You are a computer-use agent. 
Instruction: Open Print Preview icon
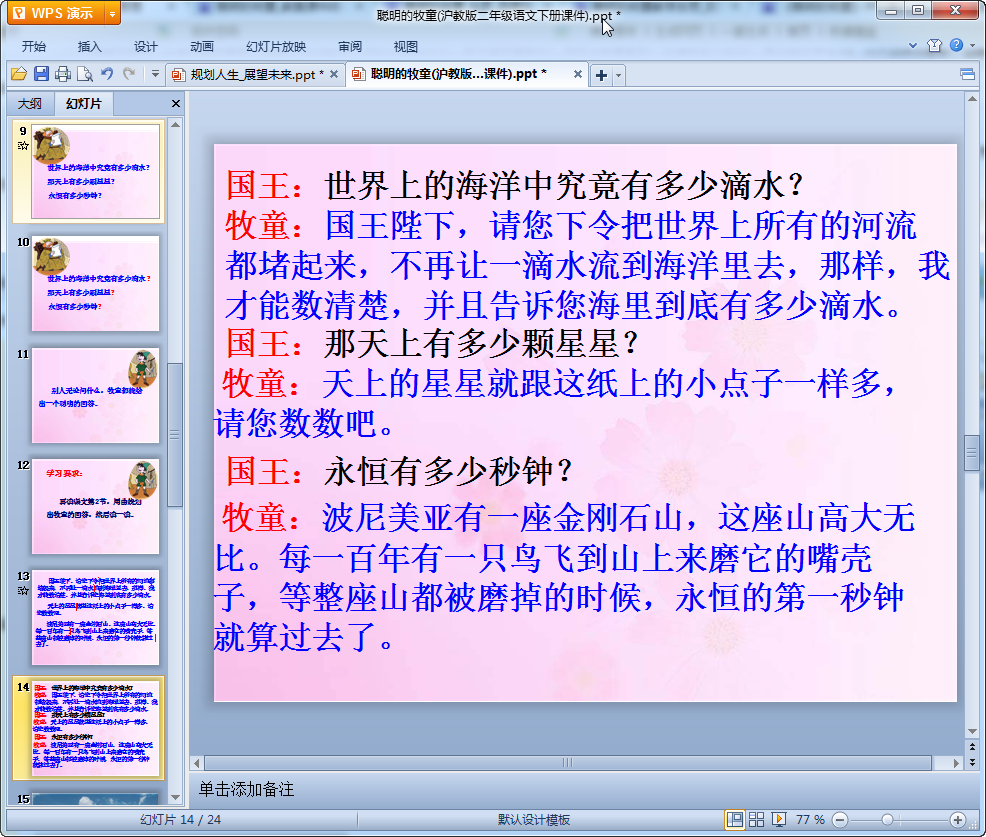coord(85,74)
